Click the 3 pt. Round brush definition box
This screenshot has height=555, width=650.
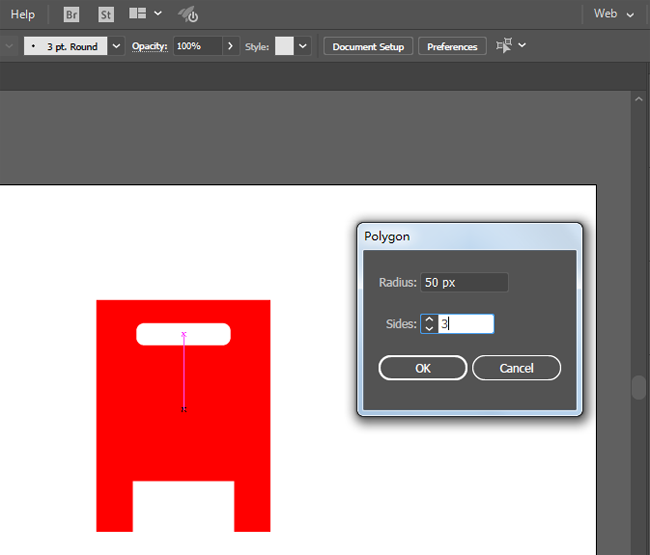pyautogui.click(x=64, y=46)
